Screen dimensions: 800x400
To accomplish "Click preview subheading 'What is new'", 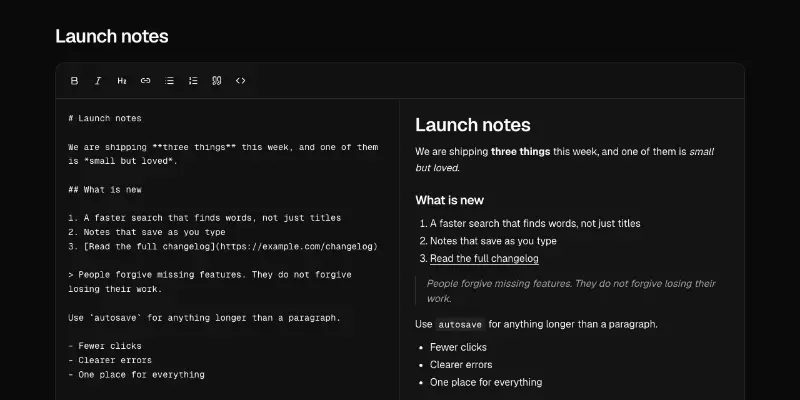I will [x=449, y=201].
